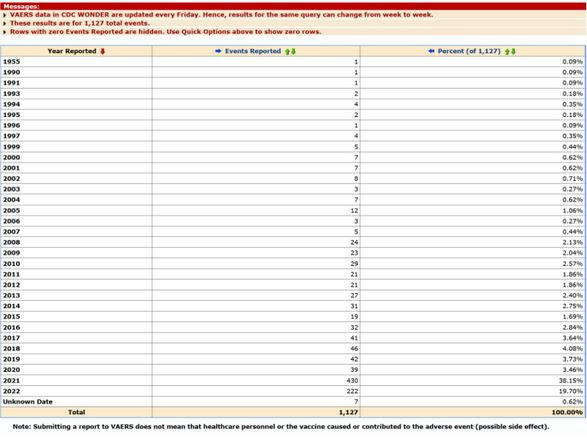Click the Note about VAERS report submission
This screenshot has height=443, width=587.
pyautogui.click(x=281, y=427)
